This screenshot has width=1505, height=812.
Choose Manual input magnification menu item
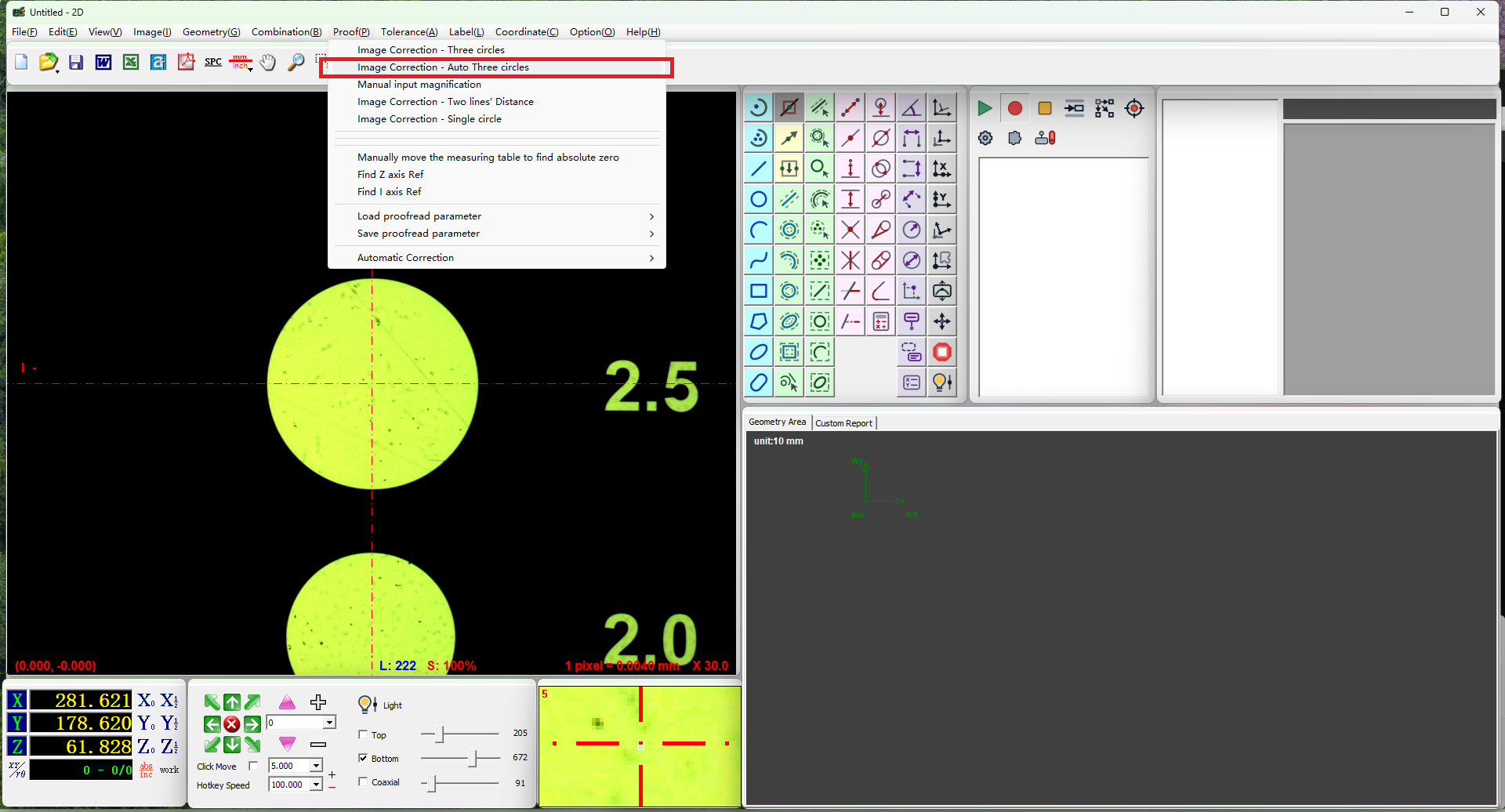497,85
